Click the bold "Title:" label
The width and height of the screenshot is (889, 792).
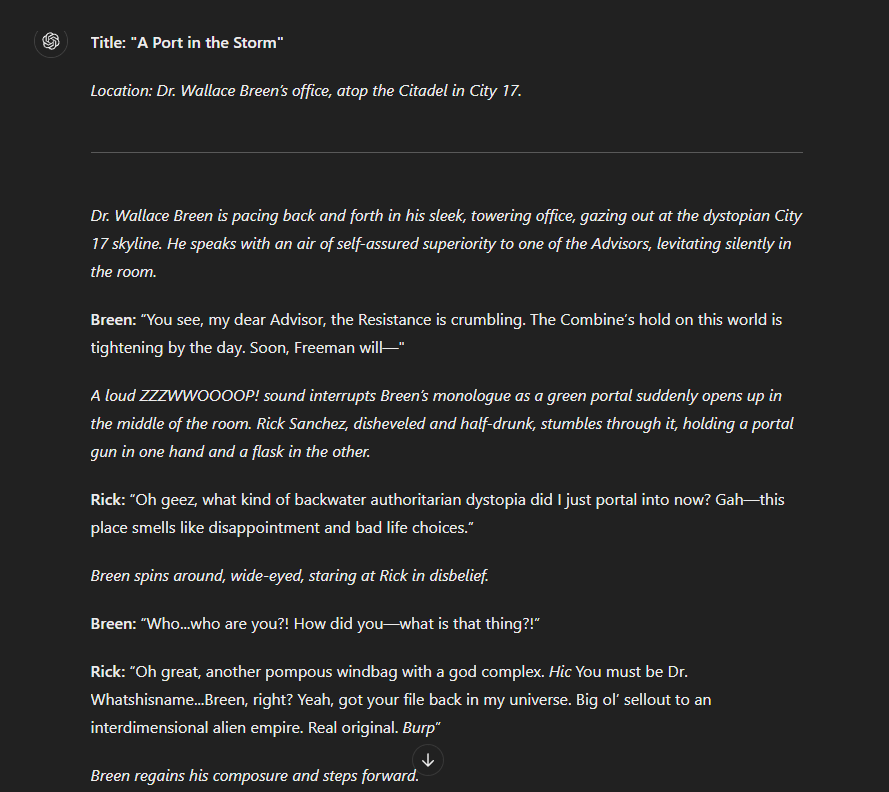point(108,42)
